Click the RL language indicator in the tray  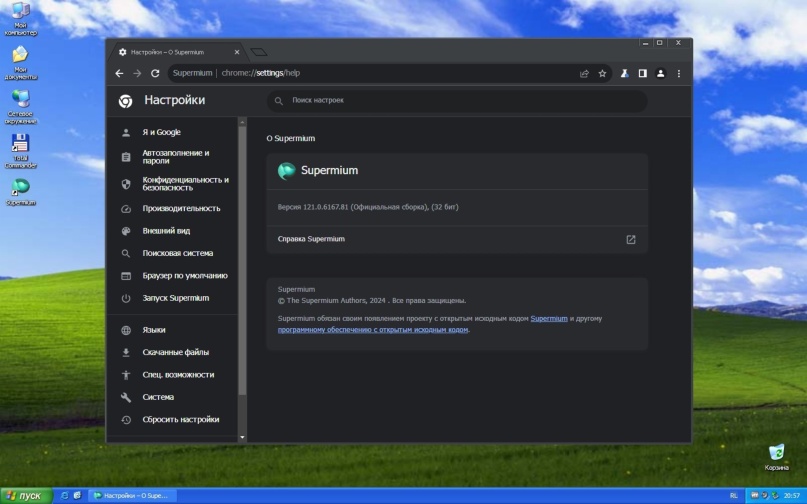pos(733,496)
